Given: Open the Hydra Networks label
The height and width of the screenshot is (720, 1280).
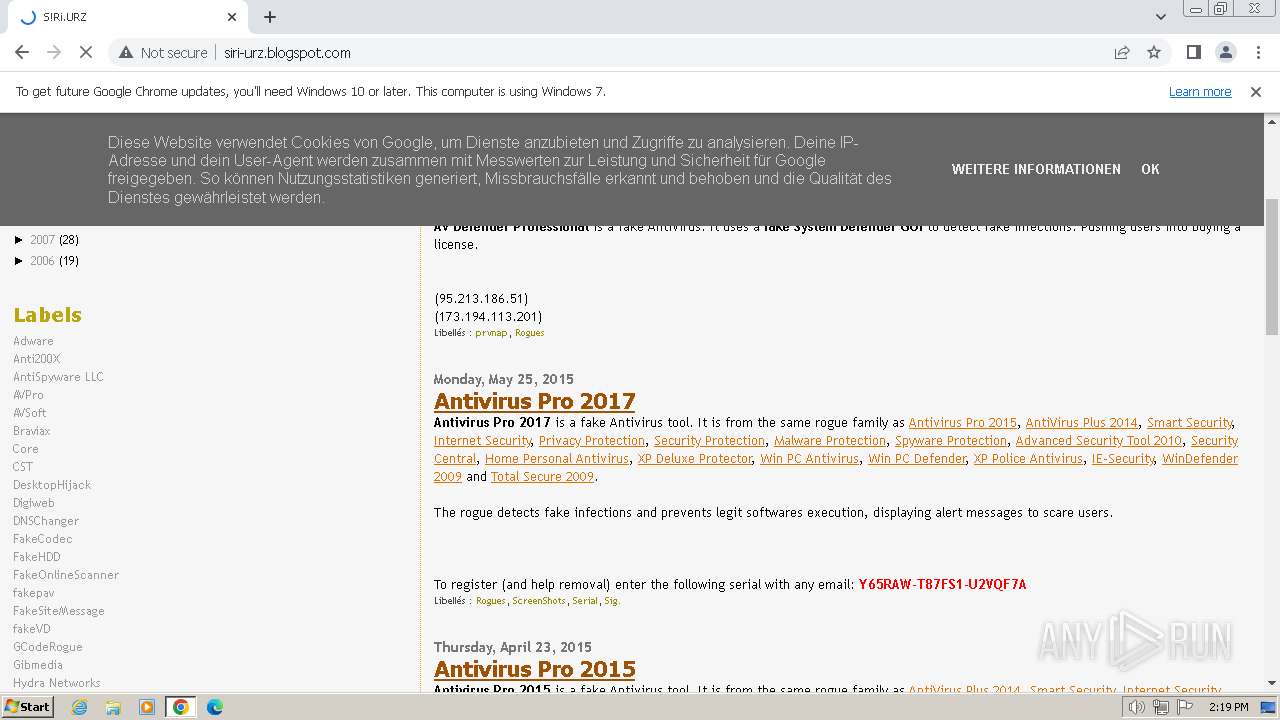Looking at the screenshot, I should point(57,683).
